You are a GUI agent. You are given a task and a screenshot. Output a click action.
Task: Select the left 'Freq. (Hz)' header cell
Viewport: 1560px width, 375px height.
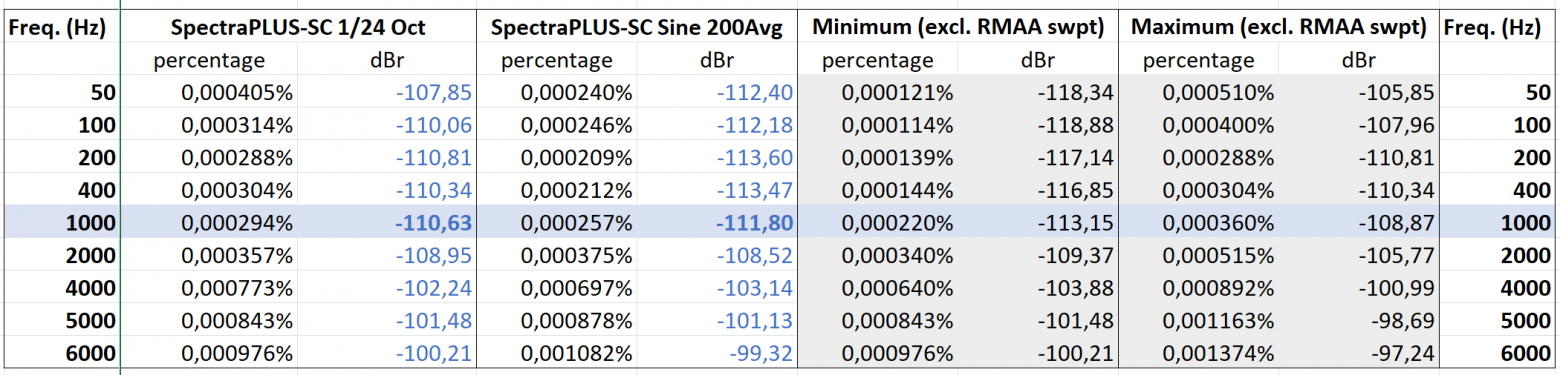59,28
